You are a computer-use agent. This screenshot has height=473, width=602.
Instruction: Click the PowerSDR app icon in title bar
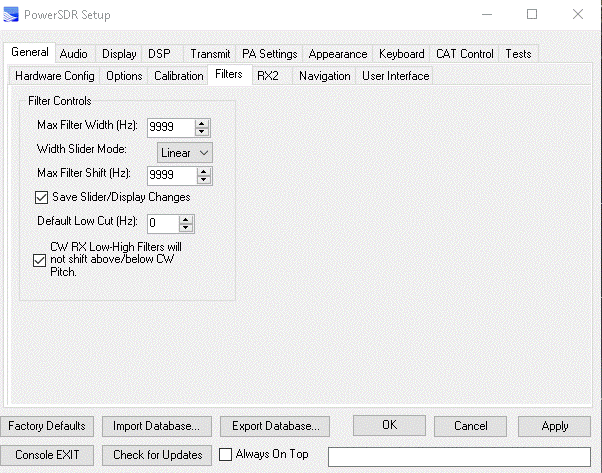pyautogui.click(x=11, y=15)
